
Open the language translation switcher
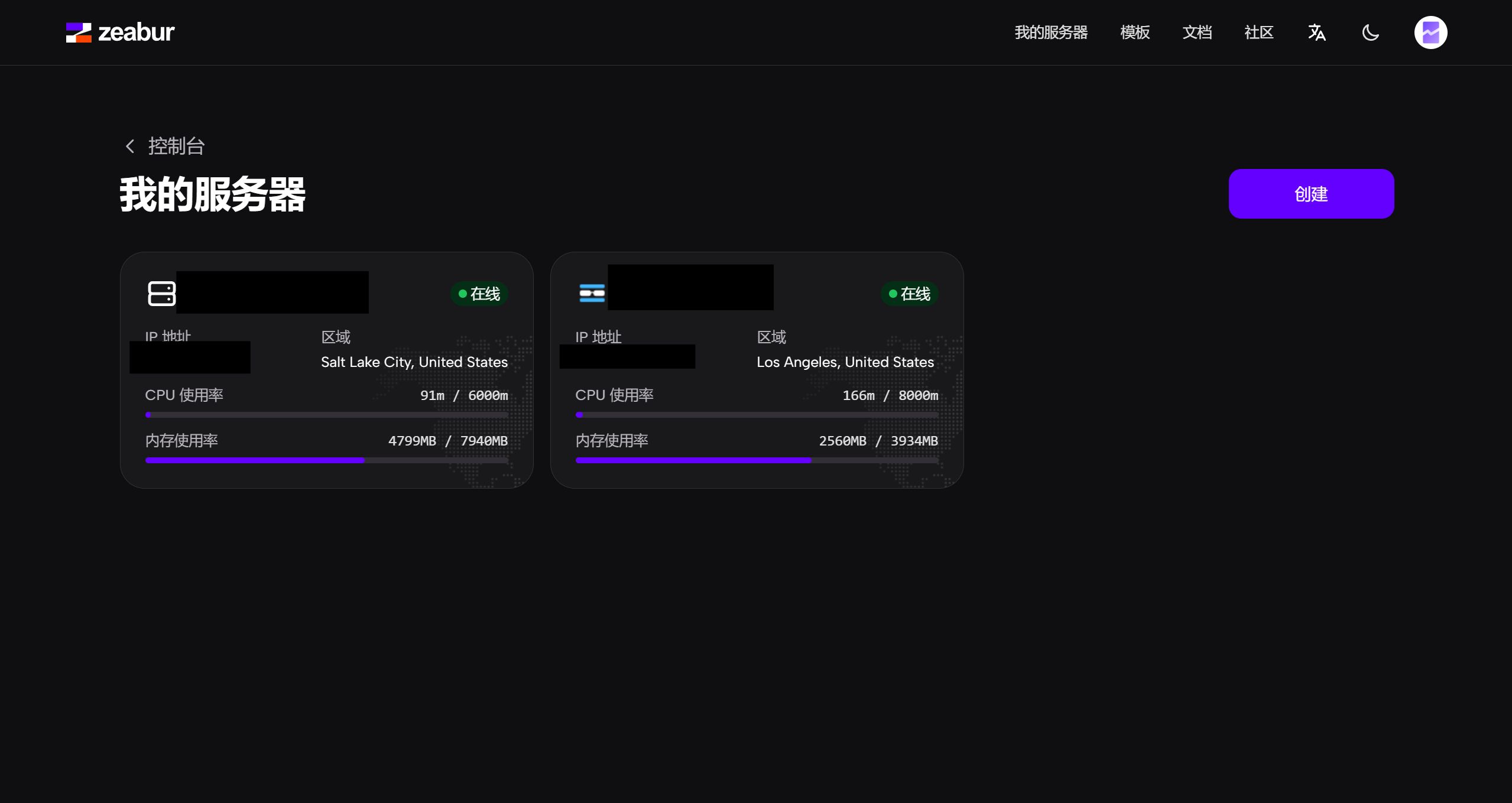1316,32
